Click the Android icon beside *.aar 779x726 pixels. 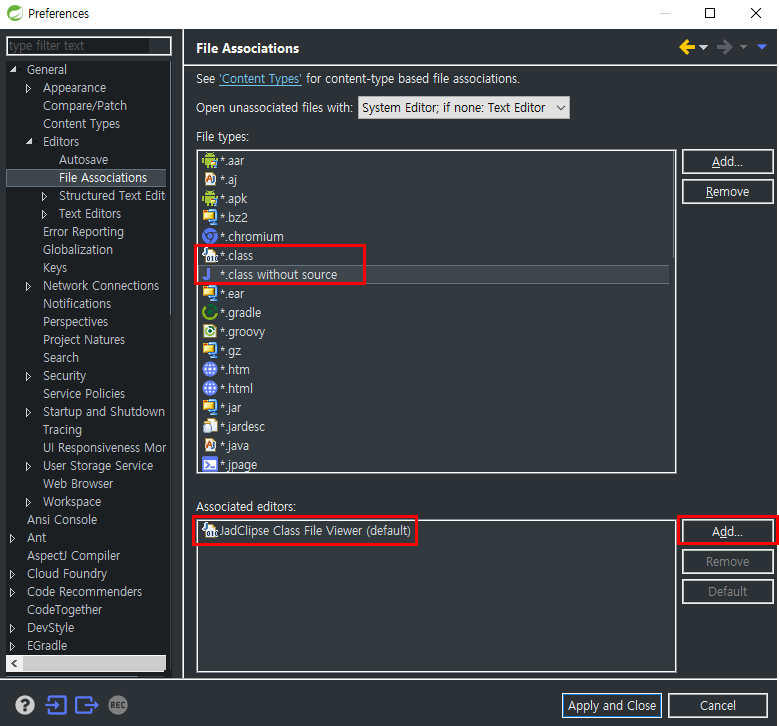pos(210,161)
